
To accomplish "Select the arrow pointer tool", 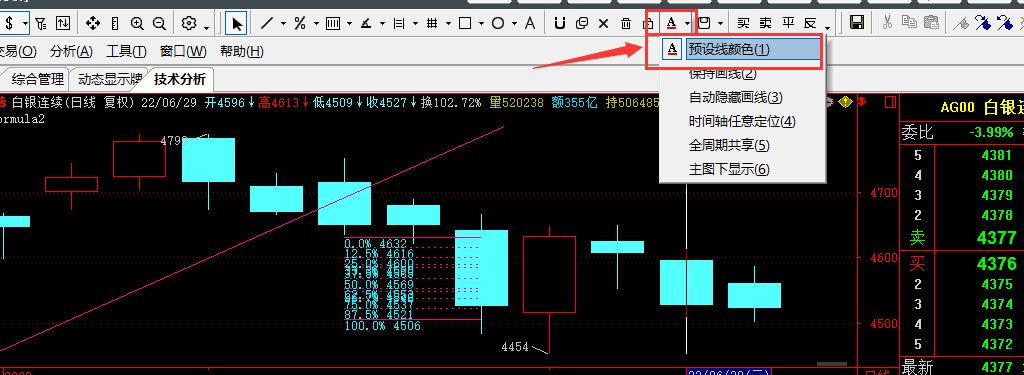I will click(x=236, y=24).
